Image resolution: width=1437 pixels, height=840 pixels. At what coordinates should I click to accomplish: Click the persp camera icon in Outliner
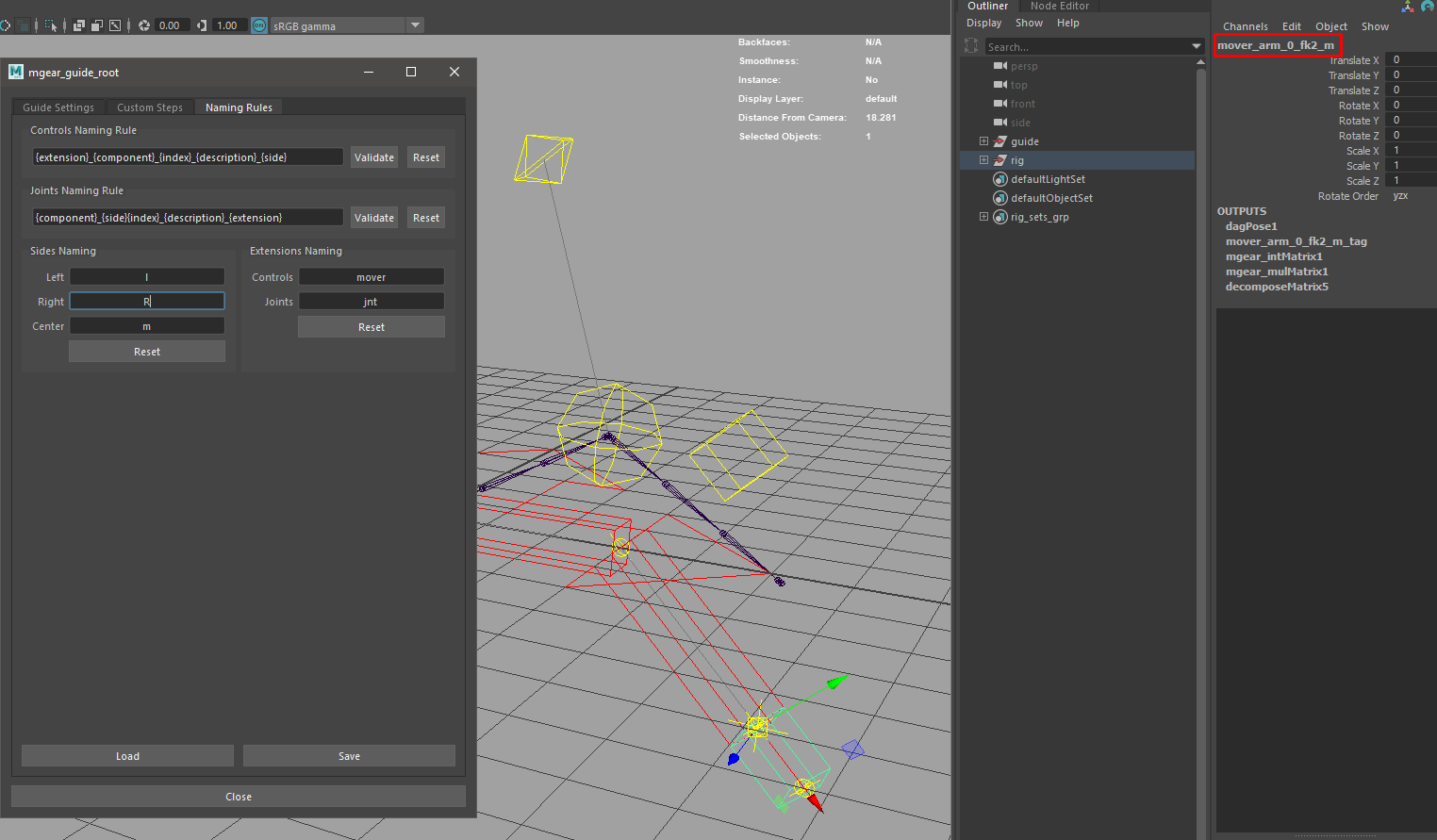click(1000, 66)
